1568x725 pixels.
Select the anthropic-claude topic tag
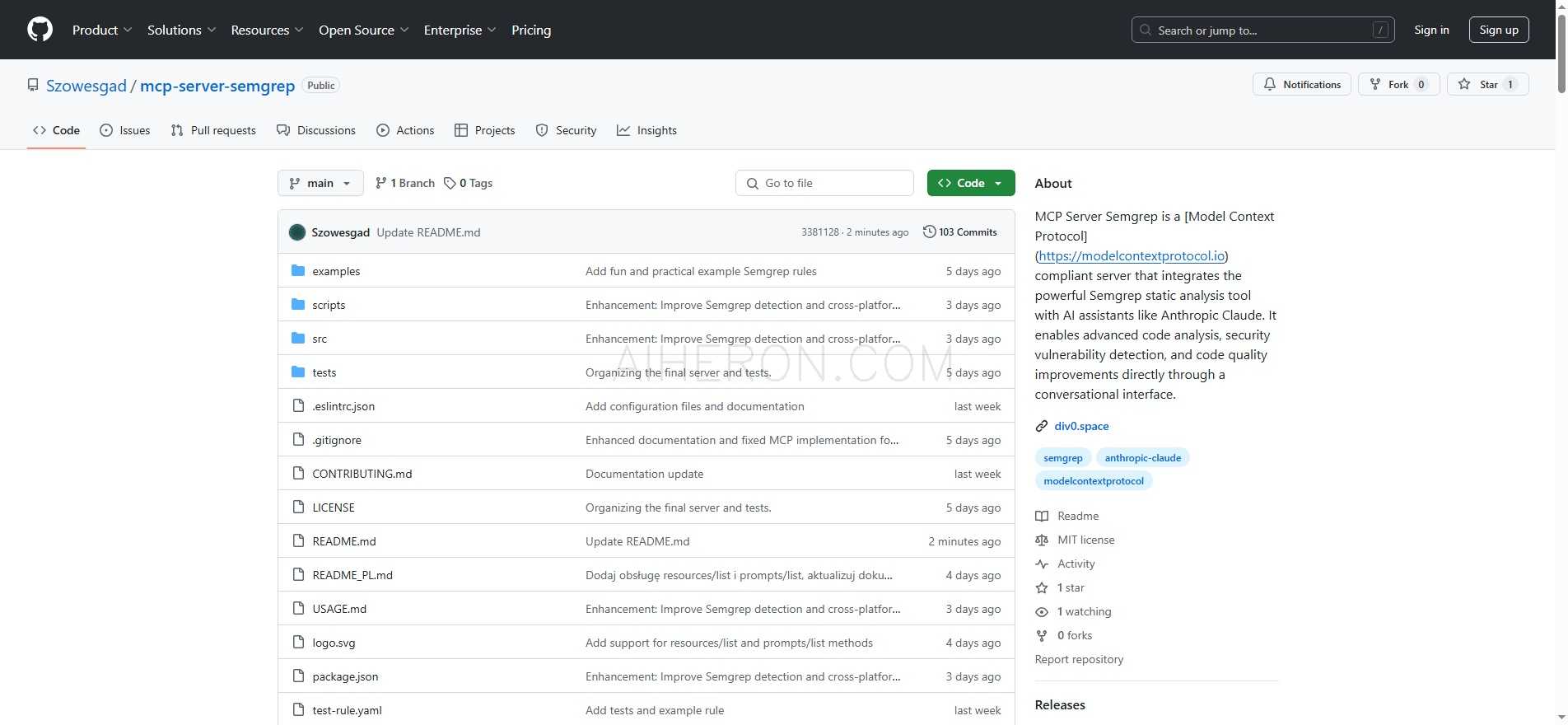[x=1143, y=458]
